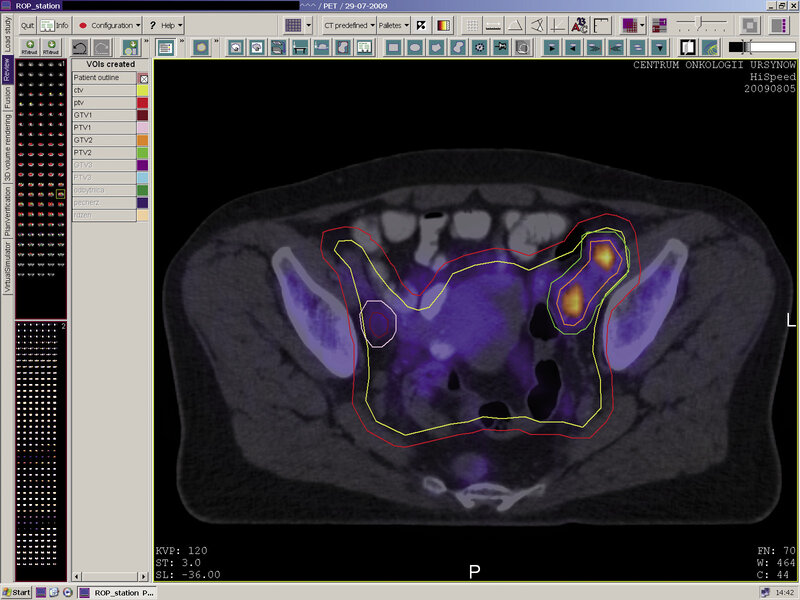Select the rectangle ROI drawing tool

tap(393, 48)
